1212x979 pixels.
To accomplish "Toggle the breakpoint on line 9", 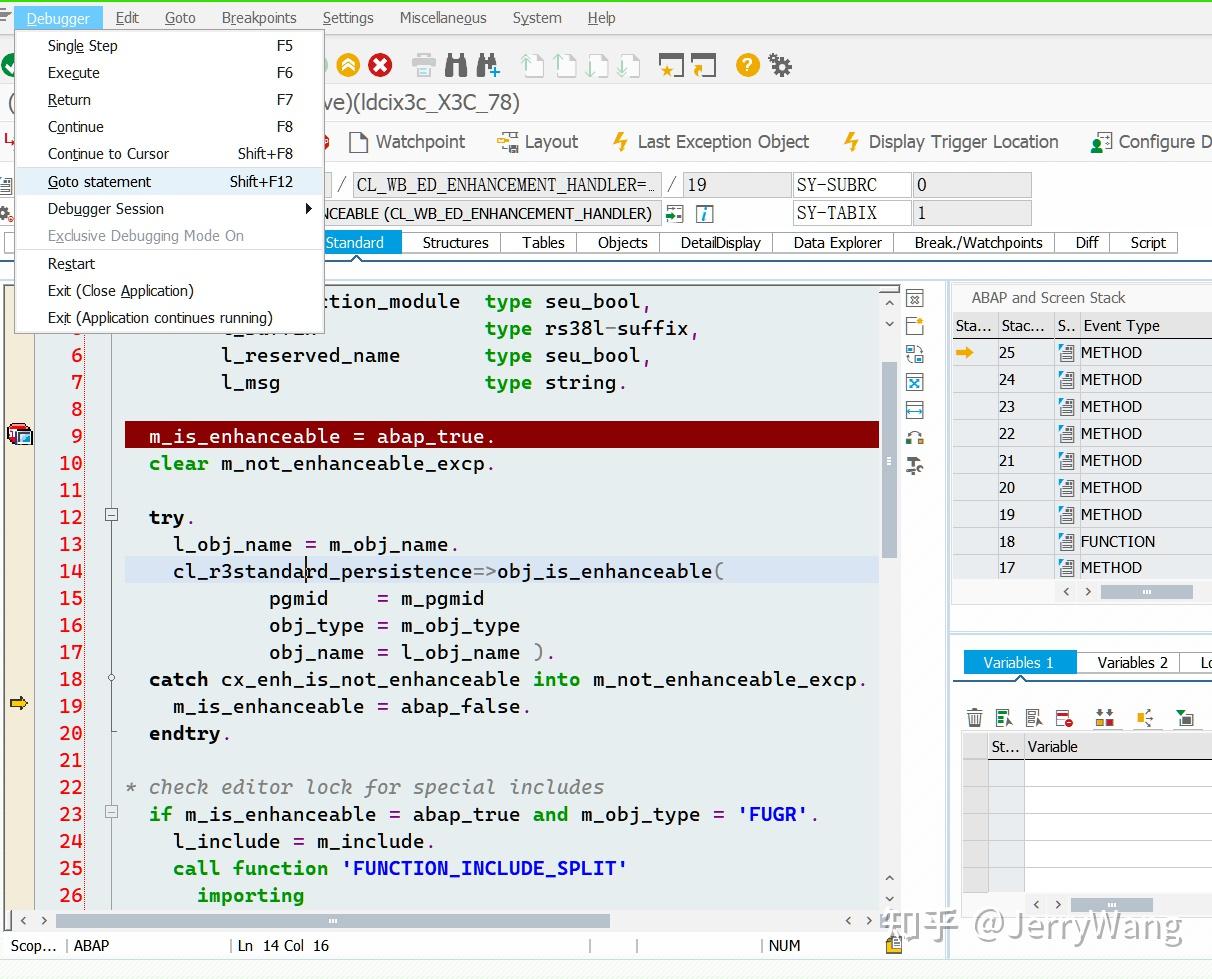I will pos(20,435).
